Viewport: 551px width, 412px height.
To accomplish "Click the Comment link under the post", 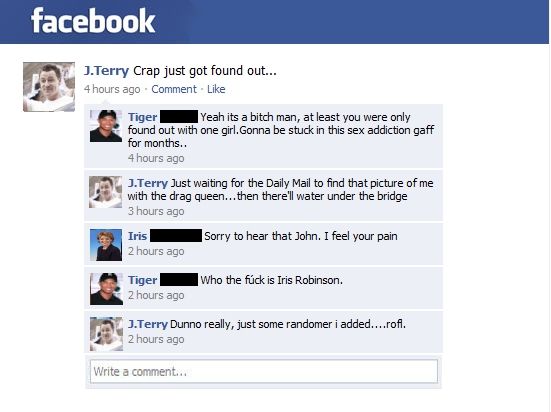I will pos(174,89).
